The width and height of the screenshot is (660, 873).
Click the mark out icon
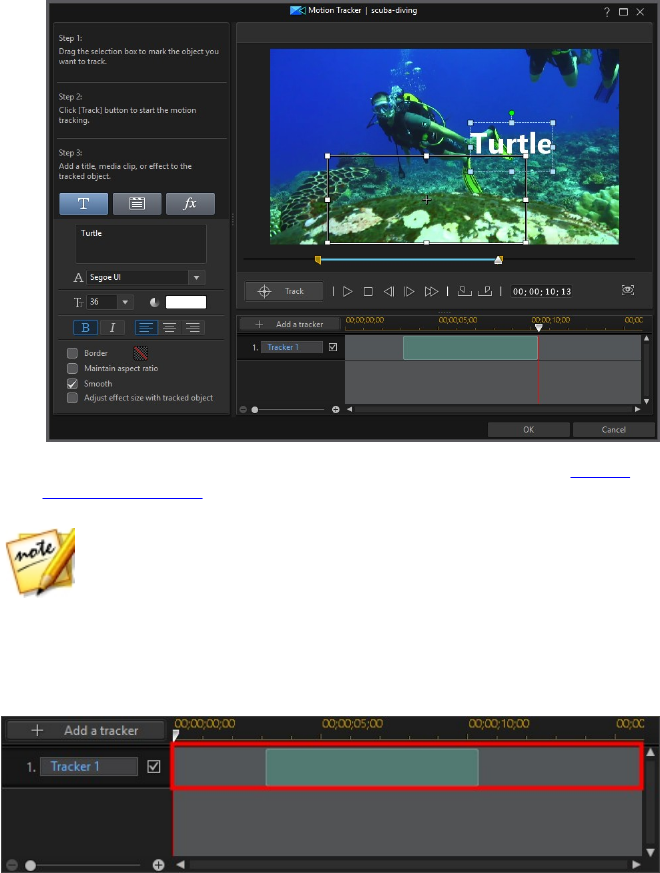[485, 291]
